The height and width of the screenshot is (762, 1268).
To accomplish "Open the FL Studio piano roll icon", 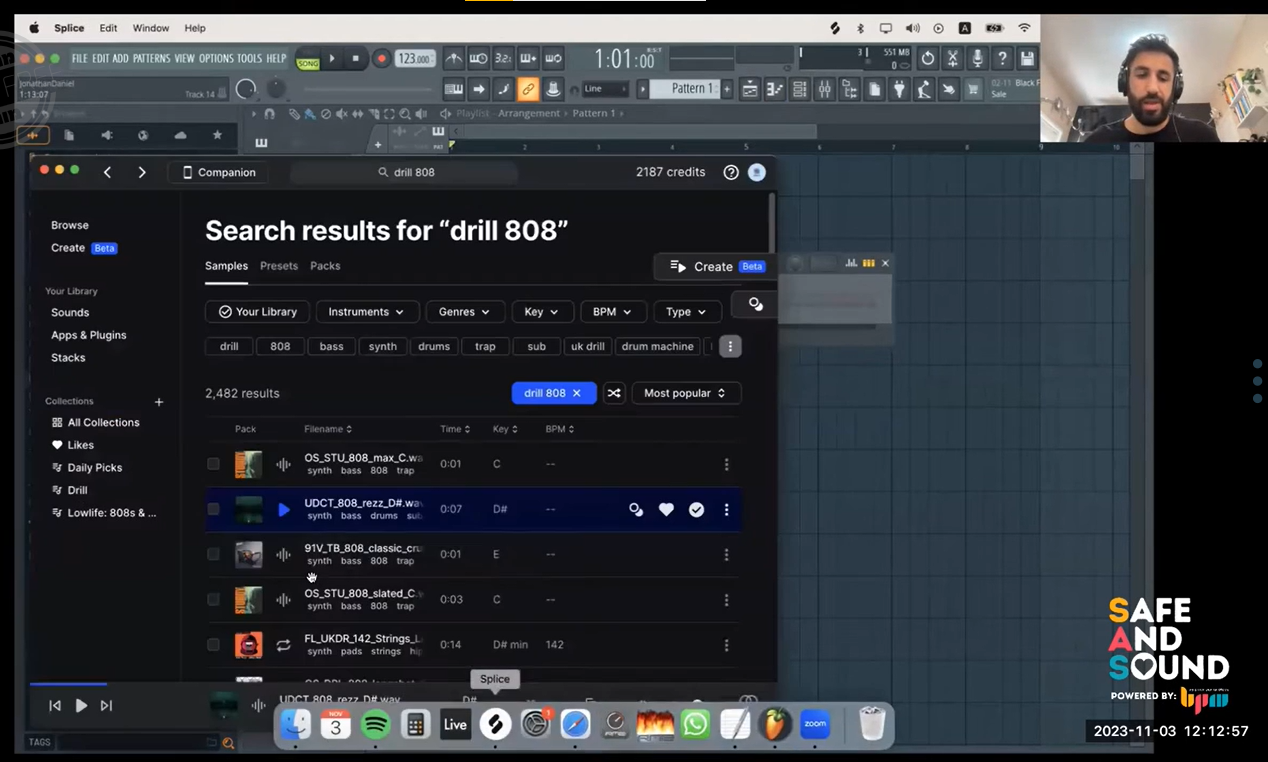I will pos(774,90).
